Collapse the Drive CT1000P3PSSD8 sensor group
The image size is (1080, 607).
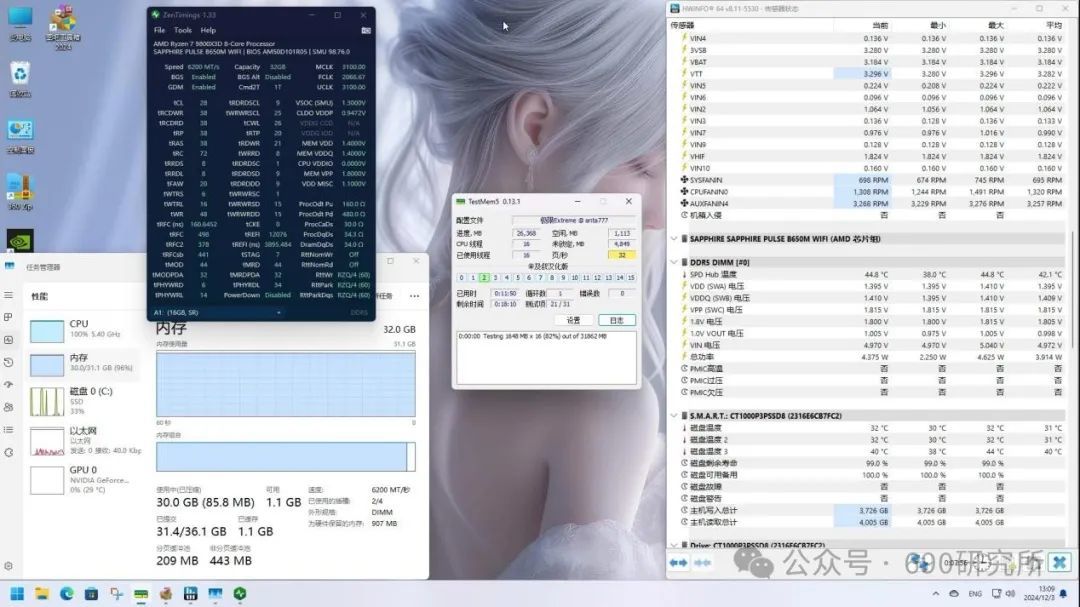click(674, 545)
